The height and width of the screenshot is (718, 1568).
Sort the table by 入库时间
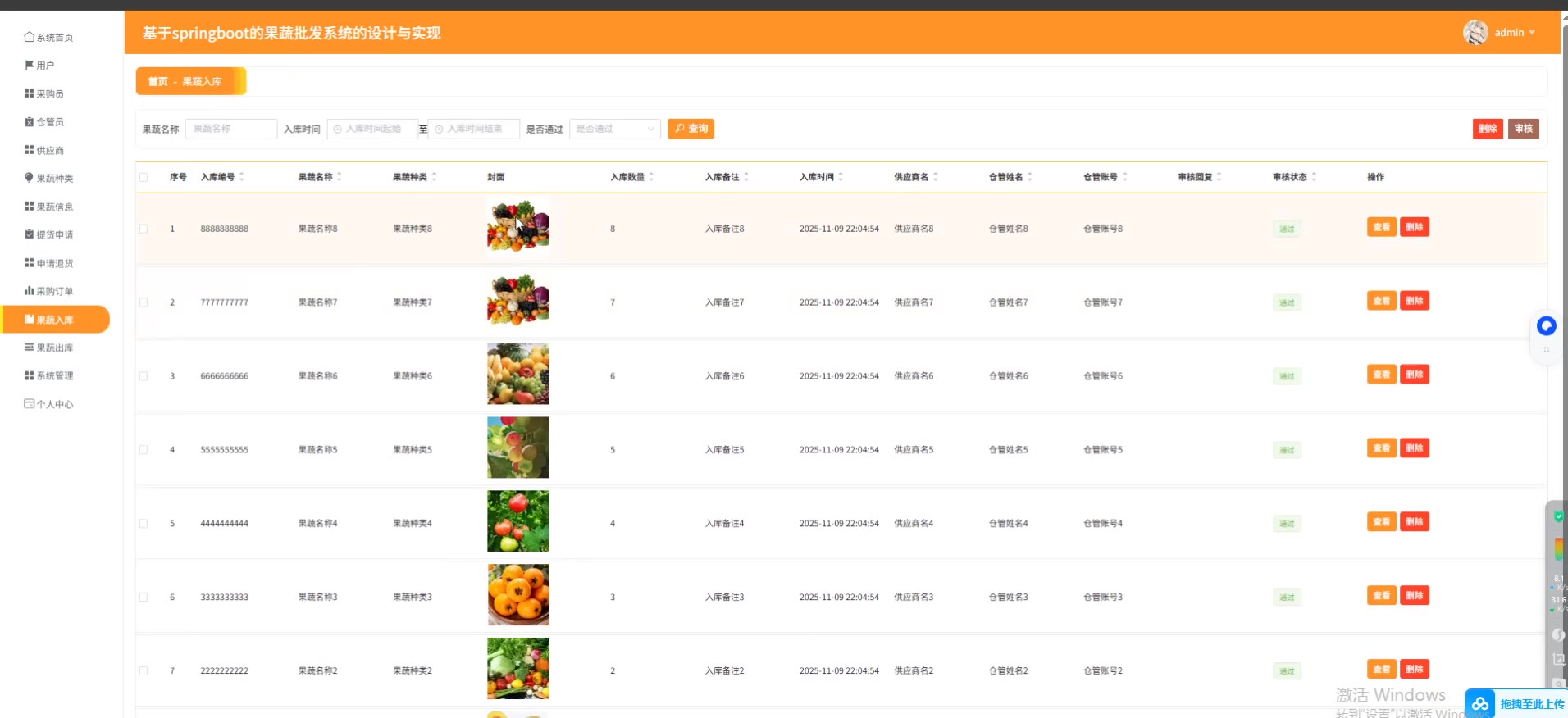[841, 177]
